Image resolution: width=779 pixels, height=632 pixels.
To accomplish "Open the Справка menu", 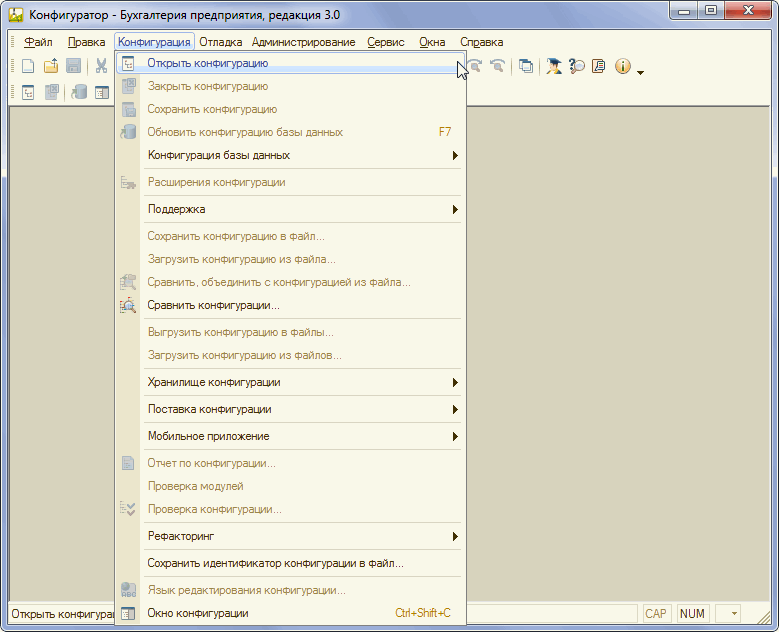I will (481, 42).
